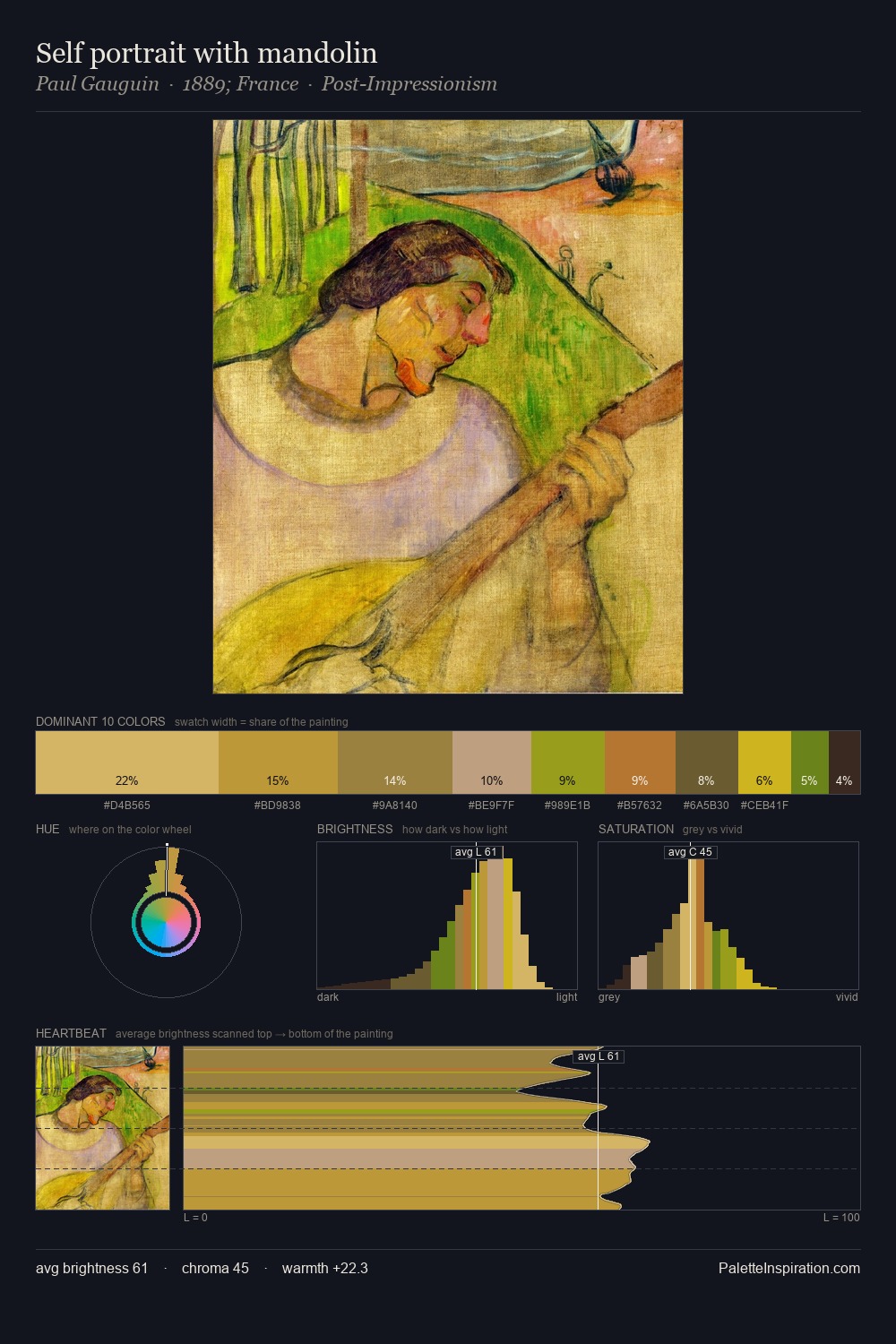Click the 'vivid' saturation axis label
The image size is (896, 1344).
tap(847, 997)
